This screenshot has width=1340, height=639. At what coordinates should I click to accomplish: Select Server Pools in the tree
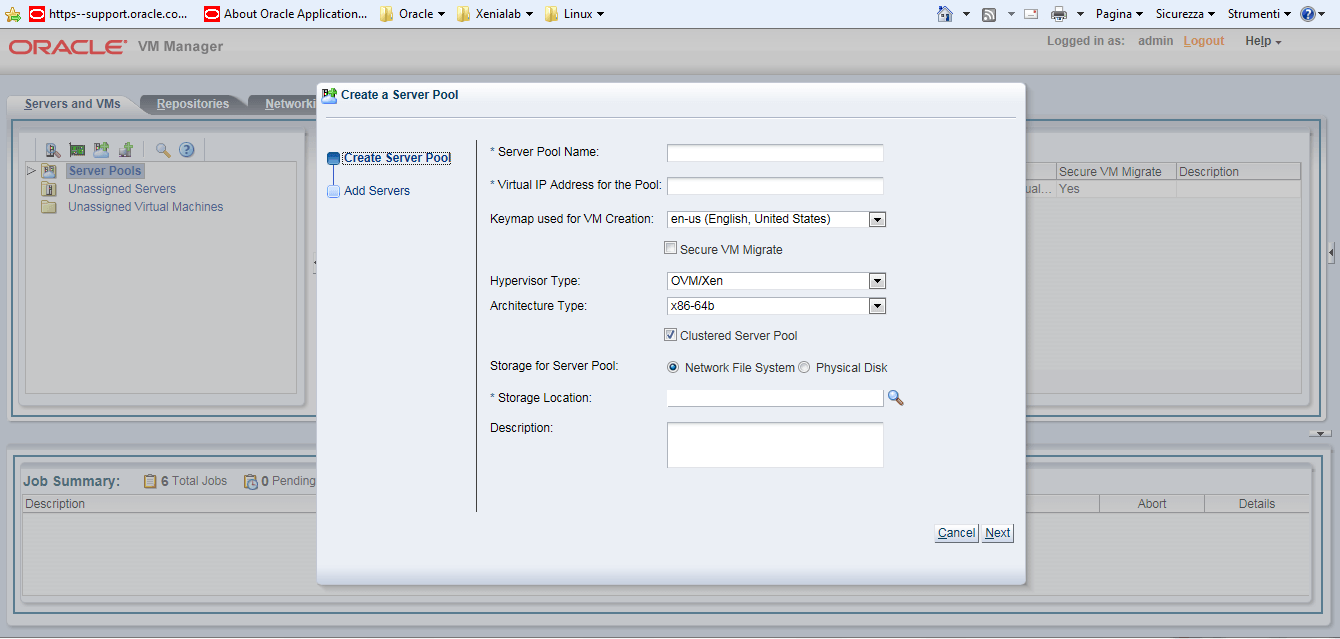(x=105, y=171)
